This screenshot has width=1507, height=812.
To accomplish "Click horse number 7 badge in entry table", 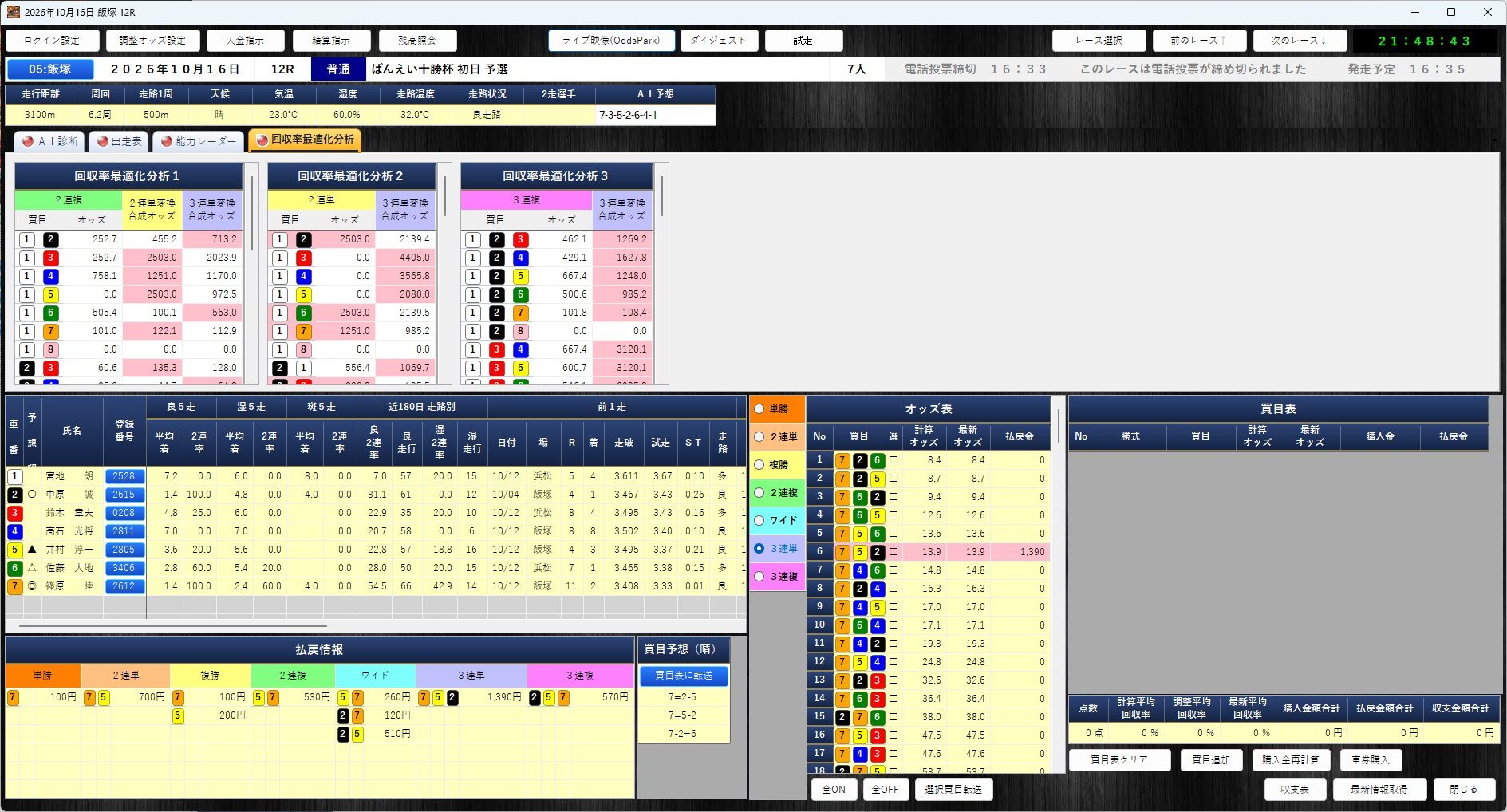I will coord(14,586).
